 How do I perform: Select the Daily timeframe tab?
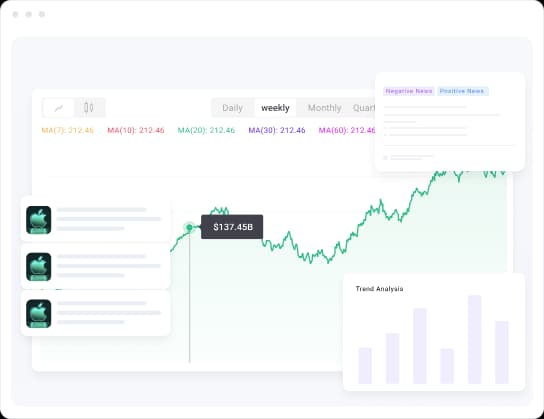coord(232,108)
